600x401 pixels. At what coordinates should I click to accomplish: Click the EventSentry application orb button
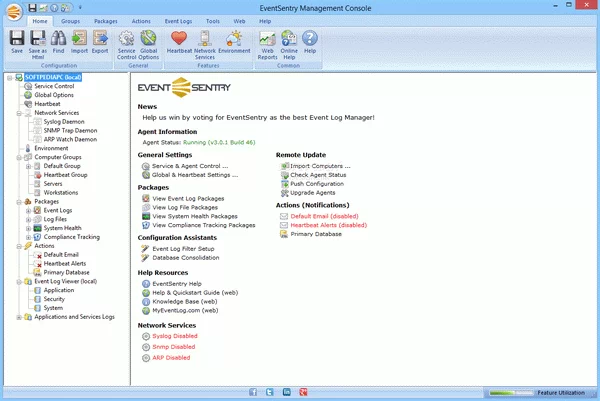[x=14, y=12]
